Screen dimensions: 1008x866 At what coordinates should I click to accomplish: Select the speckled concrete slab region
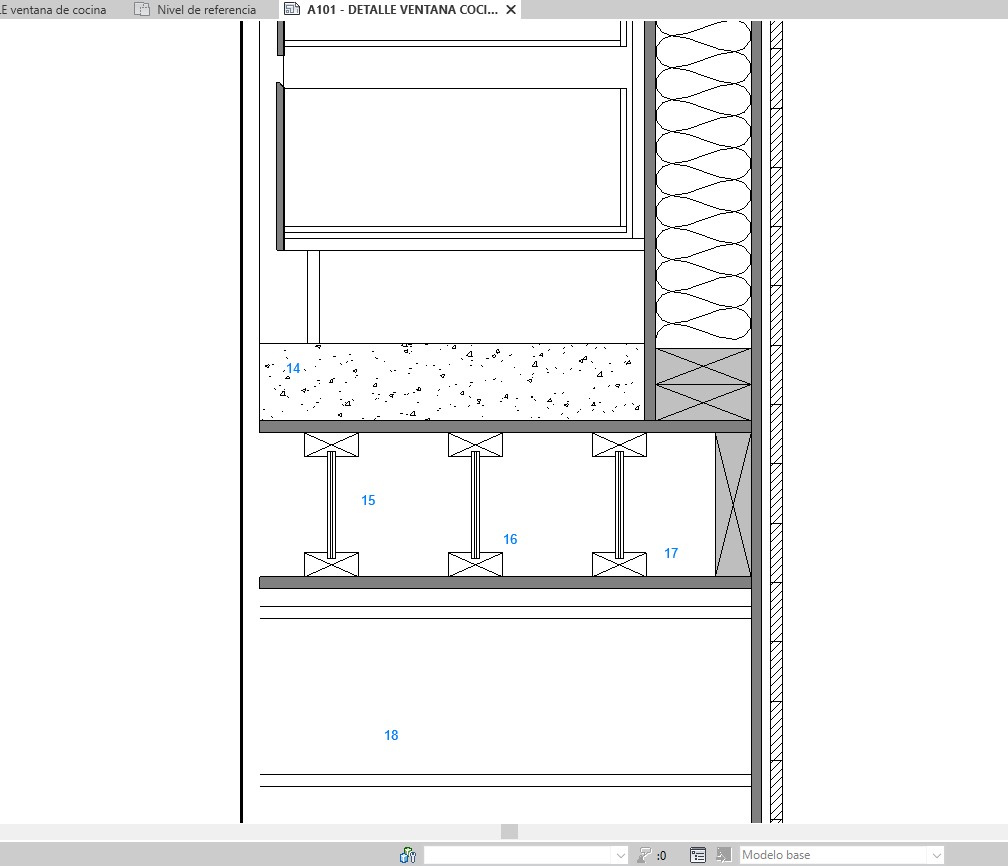click(x=450, y=384)
